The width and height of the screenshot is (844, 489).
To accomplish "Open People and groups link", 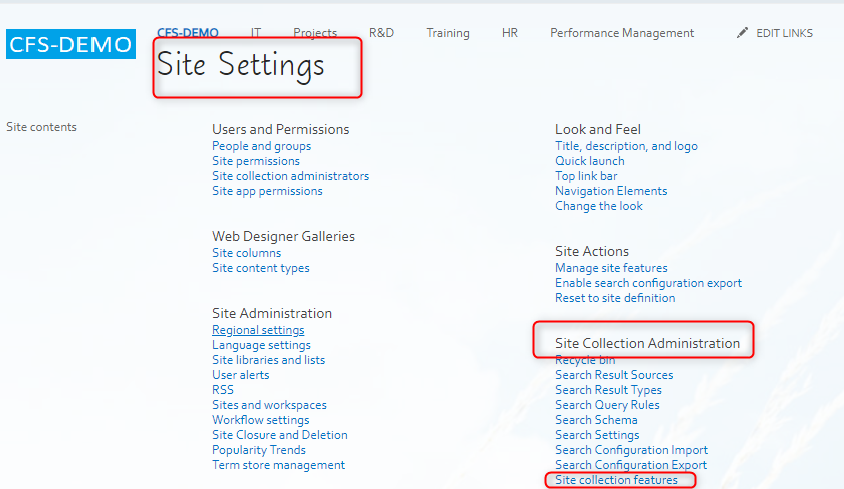I will point(262,146).
